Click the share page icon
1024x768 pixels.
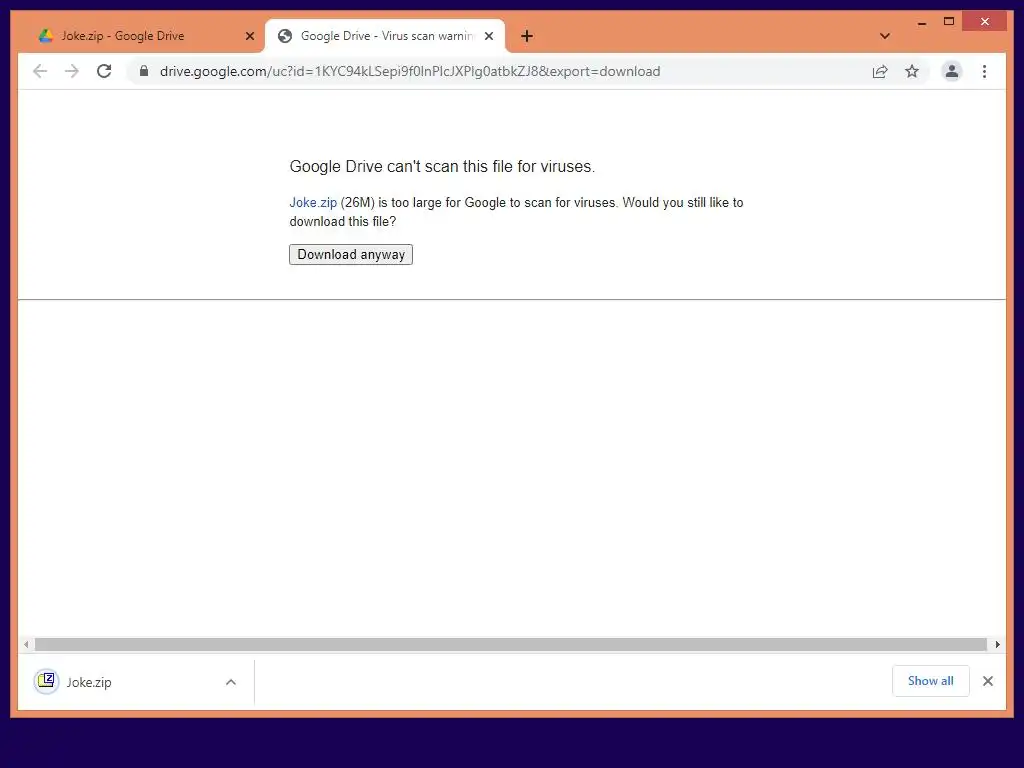(880, 71)
